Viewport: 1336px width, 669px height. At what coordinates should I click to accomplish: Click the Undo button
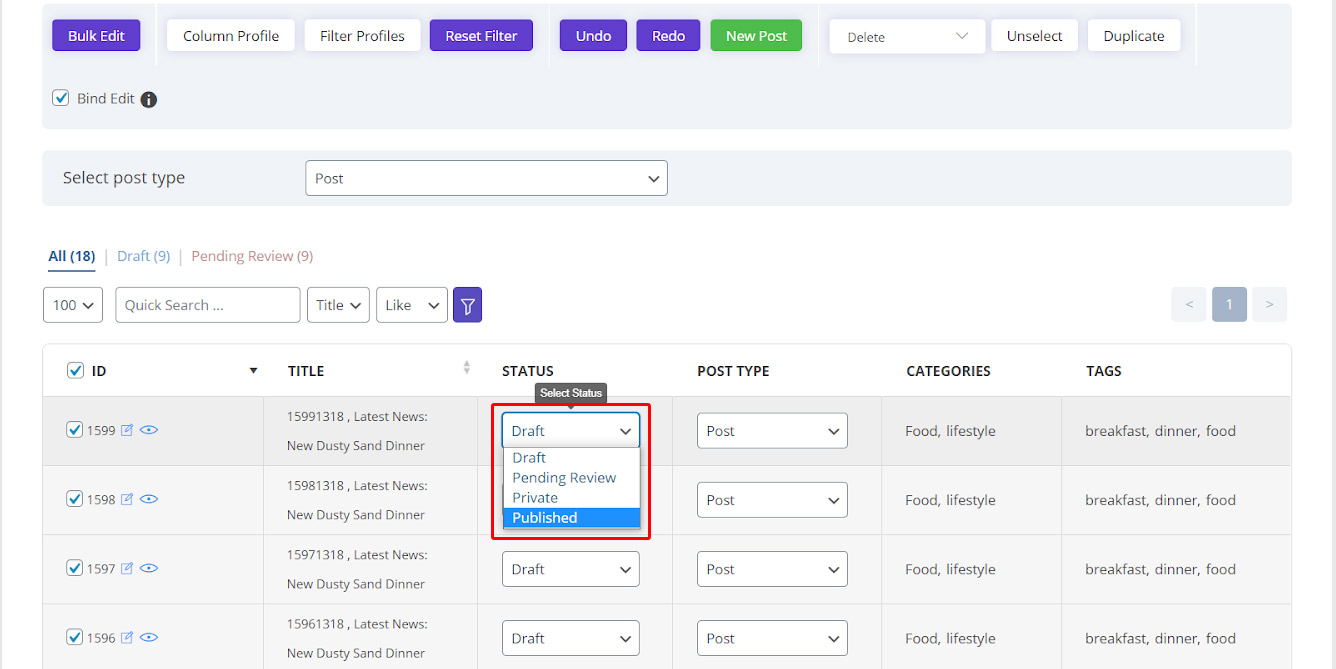tap(593, 36)
